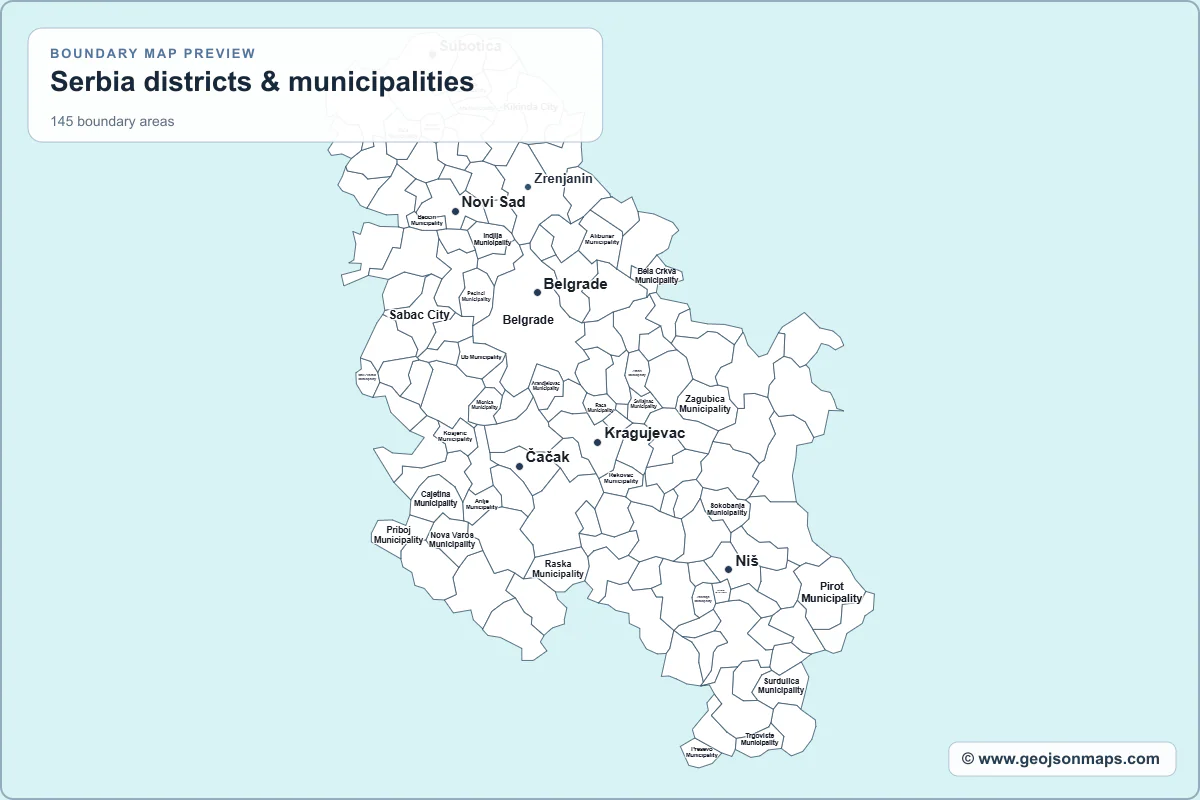Select the Arilje Municipality area
Screen dimensions: 1200x800
[482, 504]
